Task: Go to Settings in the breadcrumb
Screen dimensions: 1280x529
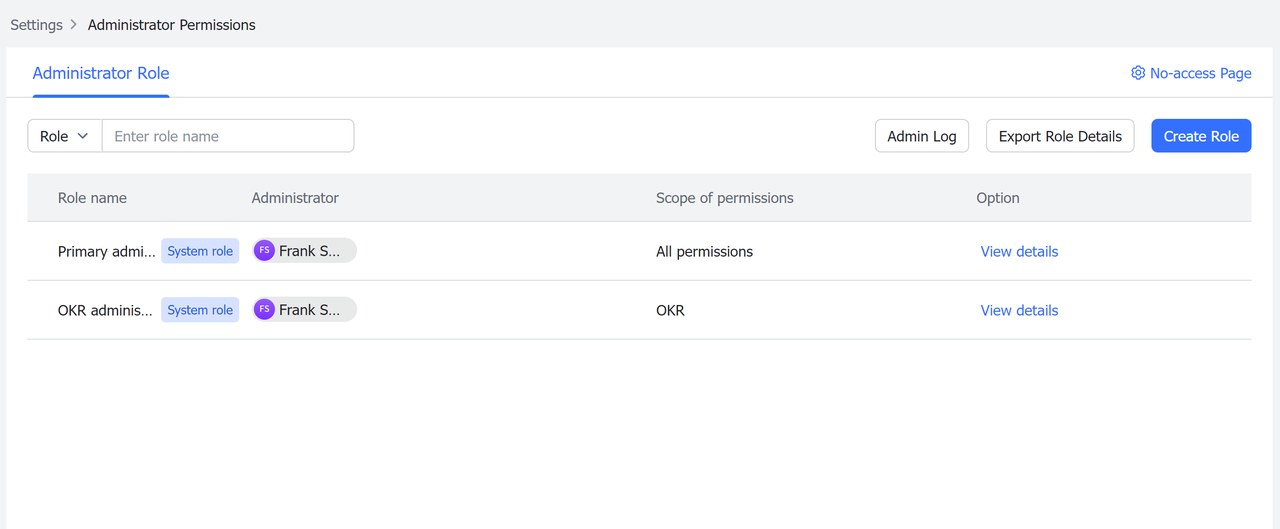Action: click(36, 25)
